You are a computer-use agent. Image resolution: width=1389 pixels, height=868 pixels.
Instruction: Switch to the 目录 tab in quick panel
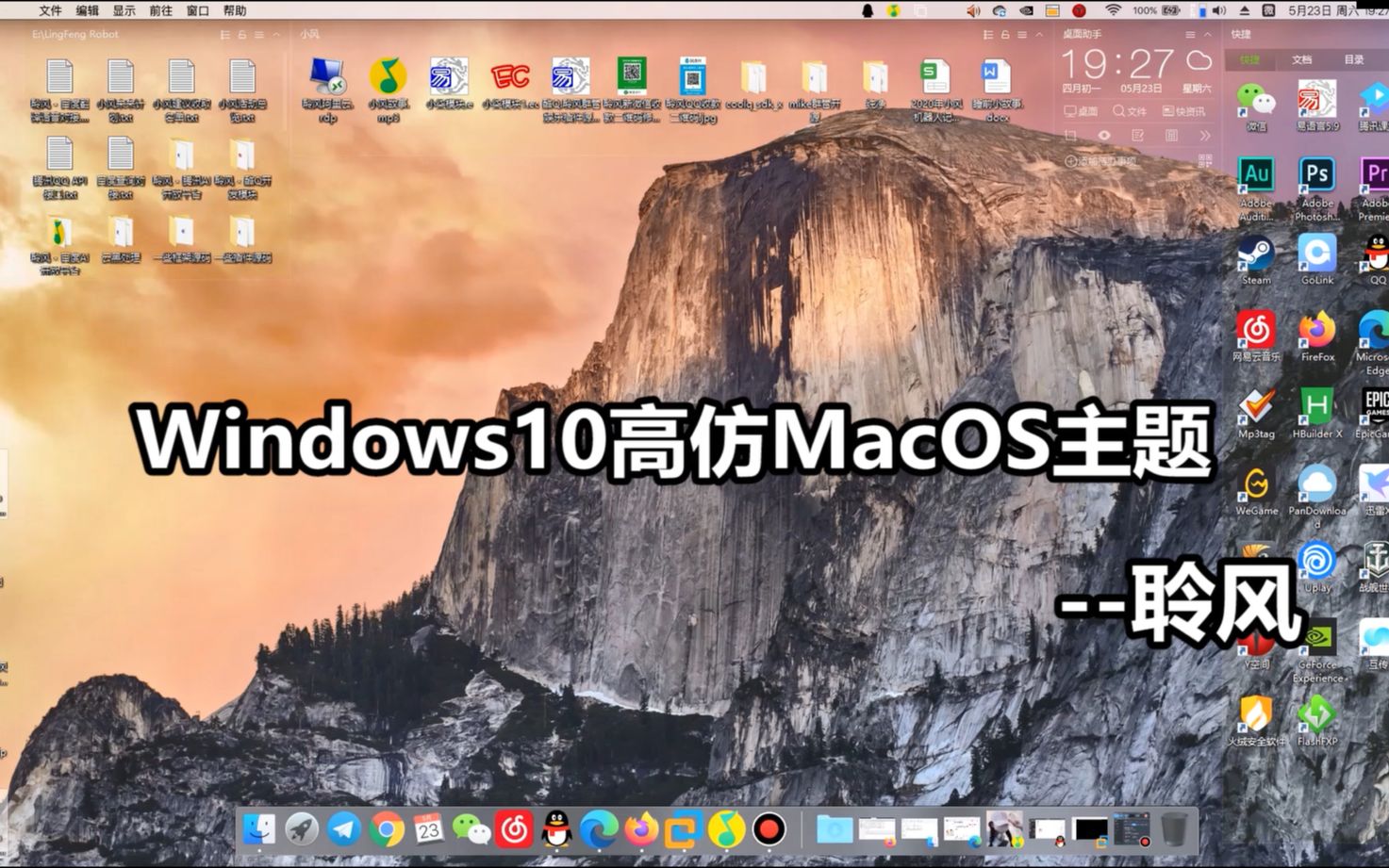1354,59
